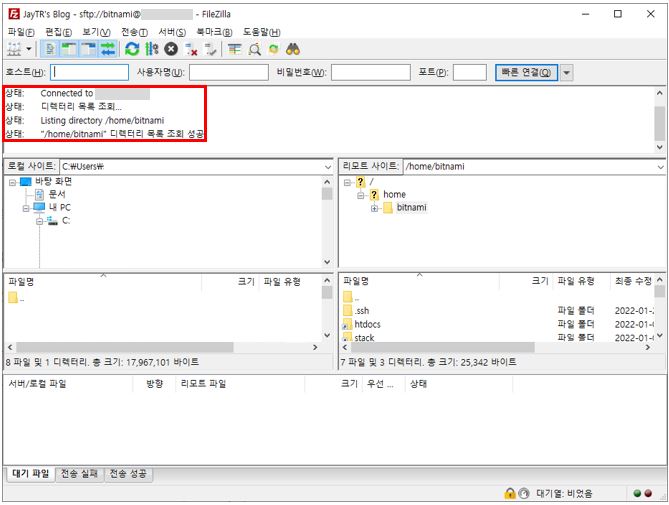
Task: Click binoculars file search icon
Action: point(293,49)
